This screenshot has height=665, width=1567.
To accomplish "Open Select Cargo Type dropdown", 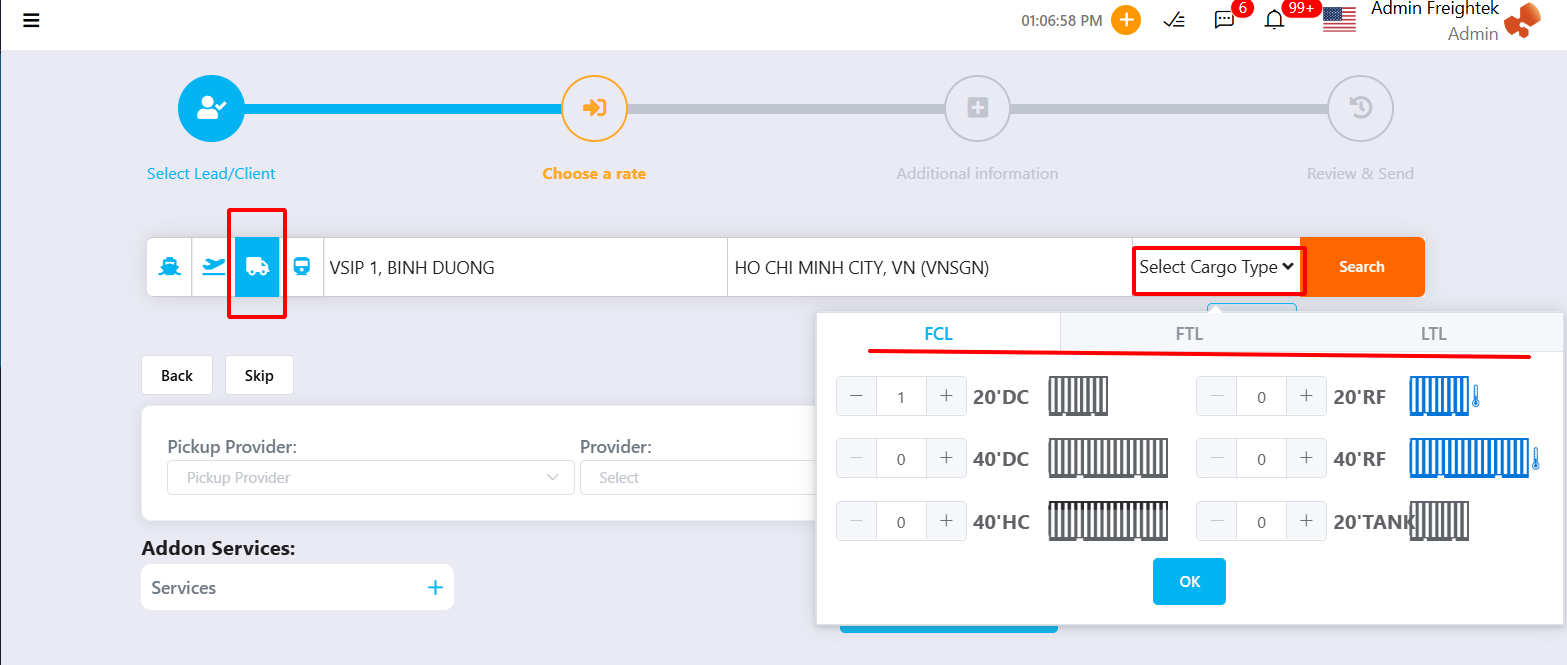I will (1217, 267).
